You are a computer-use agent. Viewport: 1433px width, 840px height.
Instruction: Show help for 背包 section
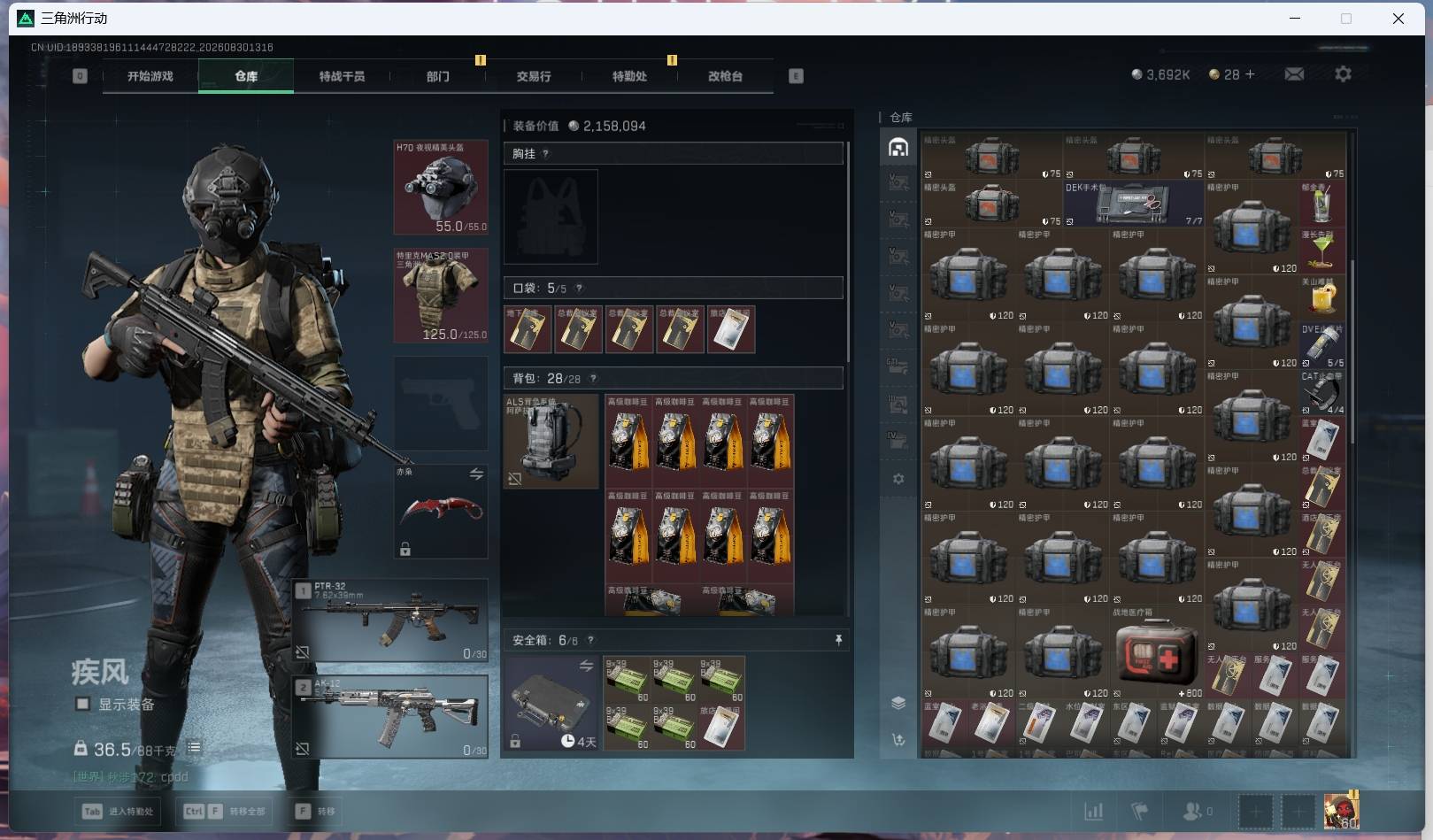tap(593, 379)
